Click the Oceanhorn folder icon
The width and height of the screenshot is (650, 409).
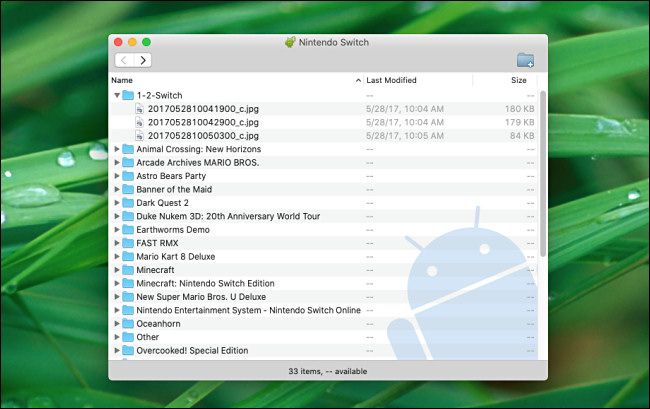tap(128, 324)
